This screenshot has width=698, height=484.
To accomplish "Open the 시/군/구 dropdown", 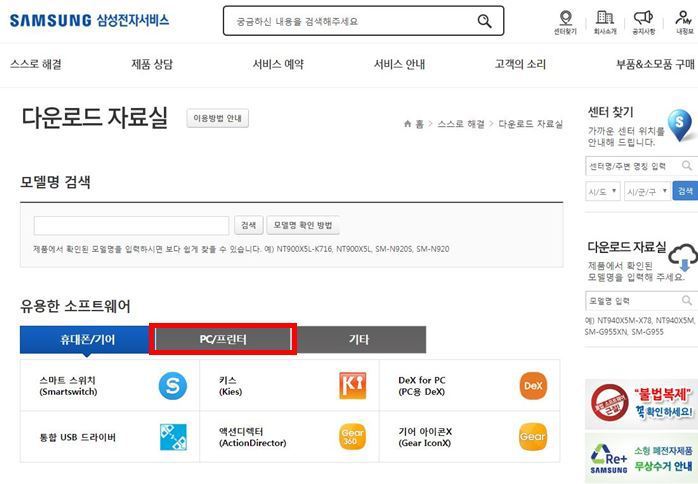I will (x=647, y=191).
